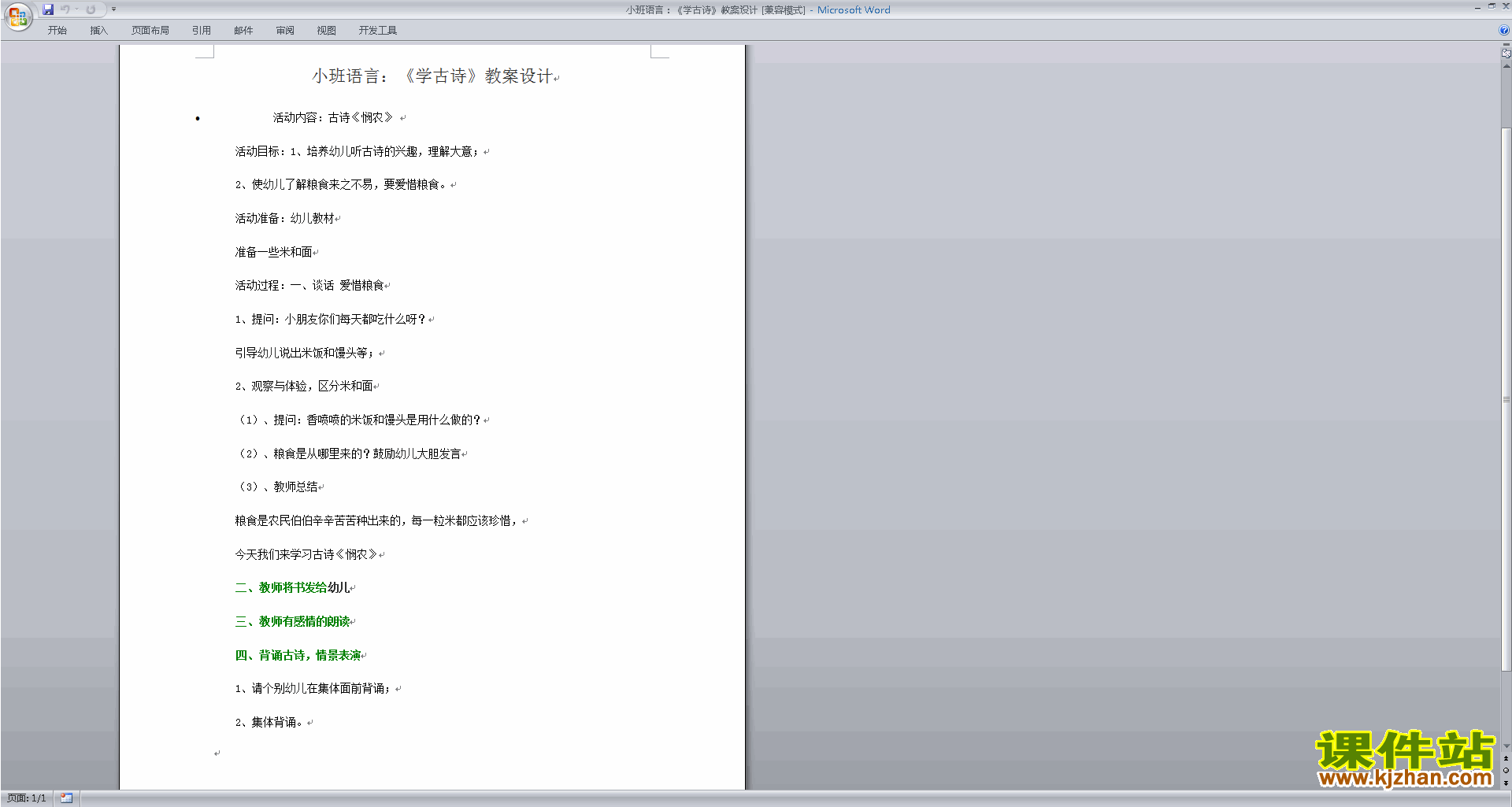Click the line 2、使幼儿了解粮食来之不易

coord(341,185)
